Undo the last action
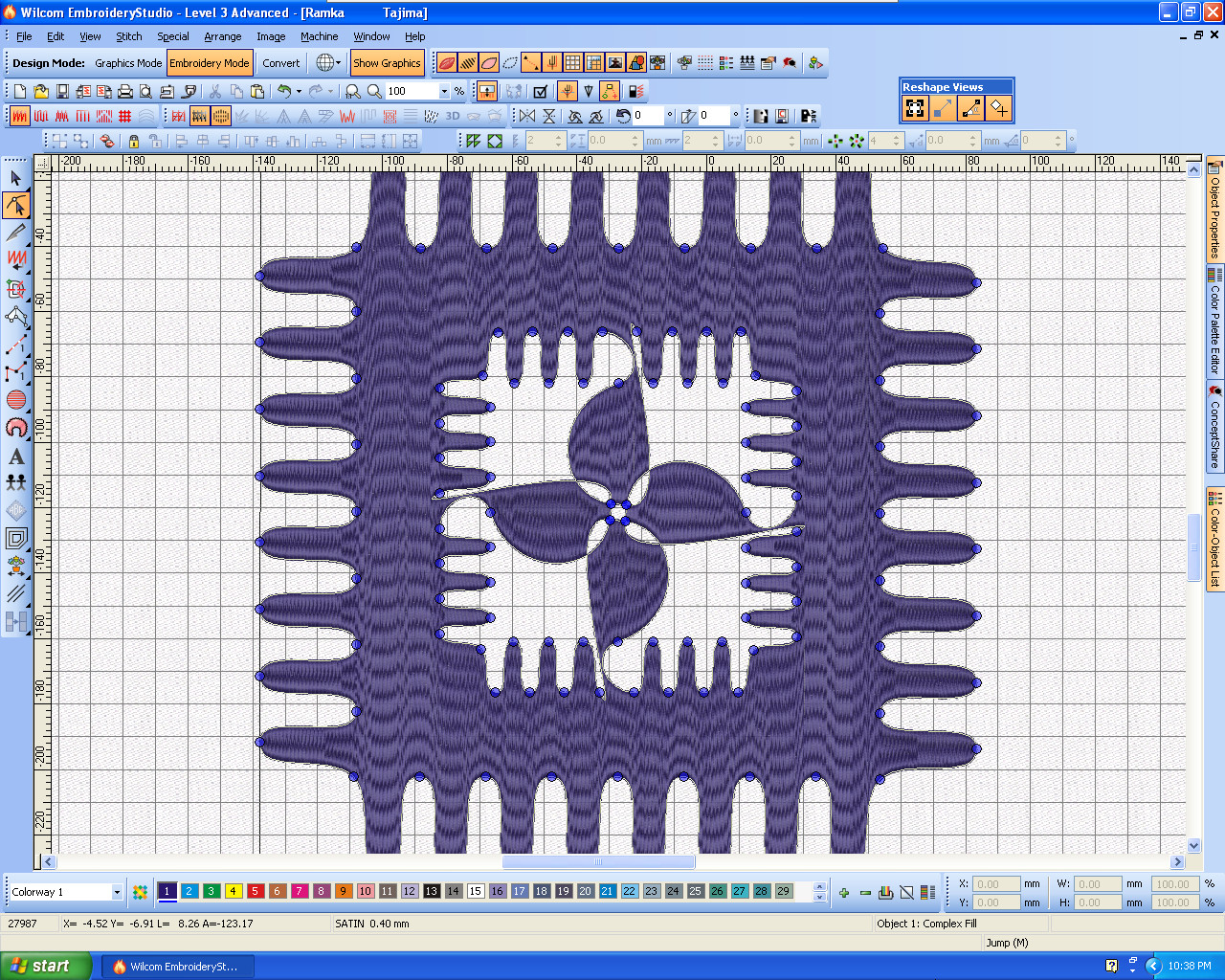 (284, 91)
